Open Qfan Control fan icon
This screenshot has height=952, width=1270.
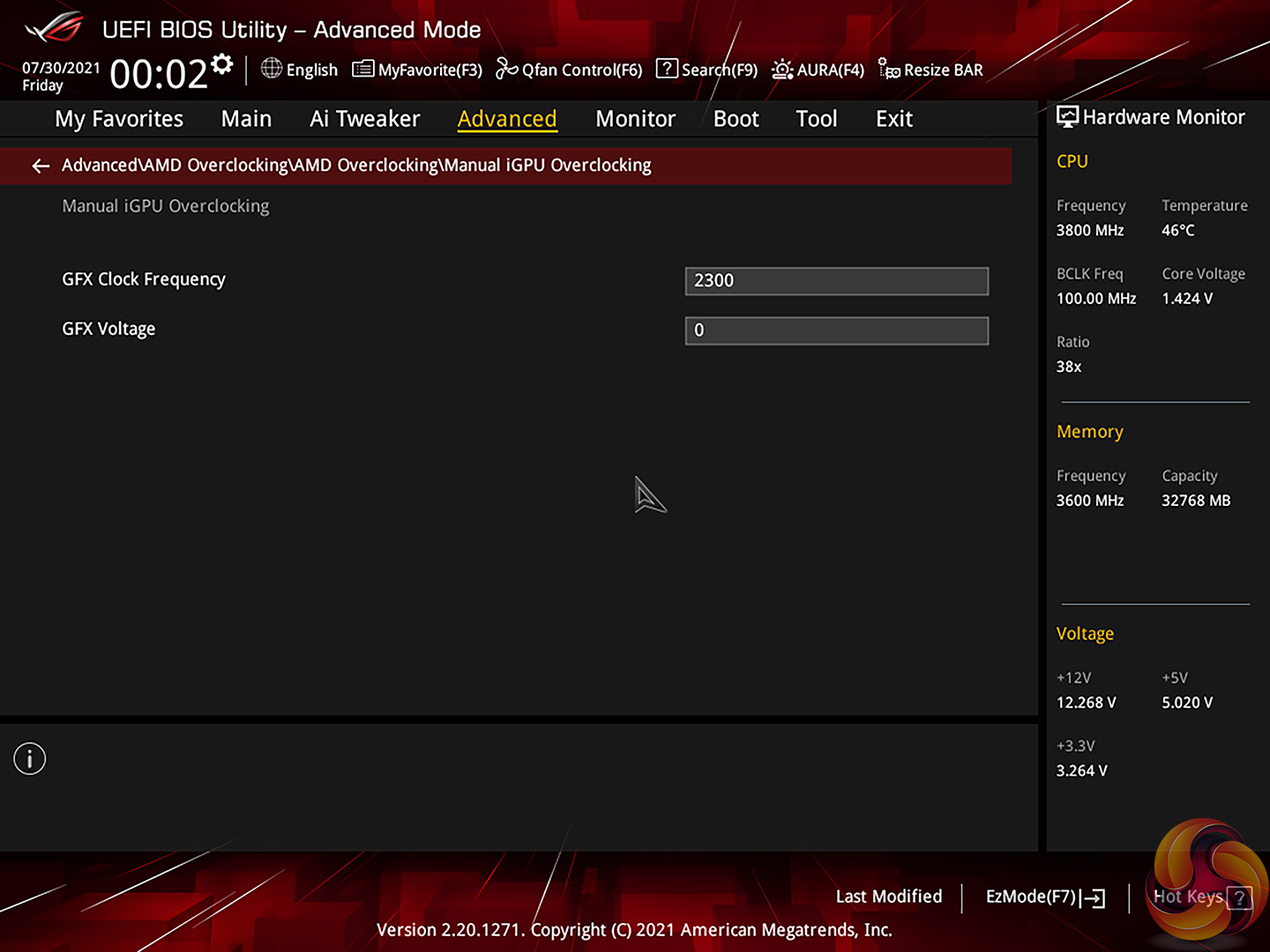(x=506, y=69)
